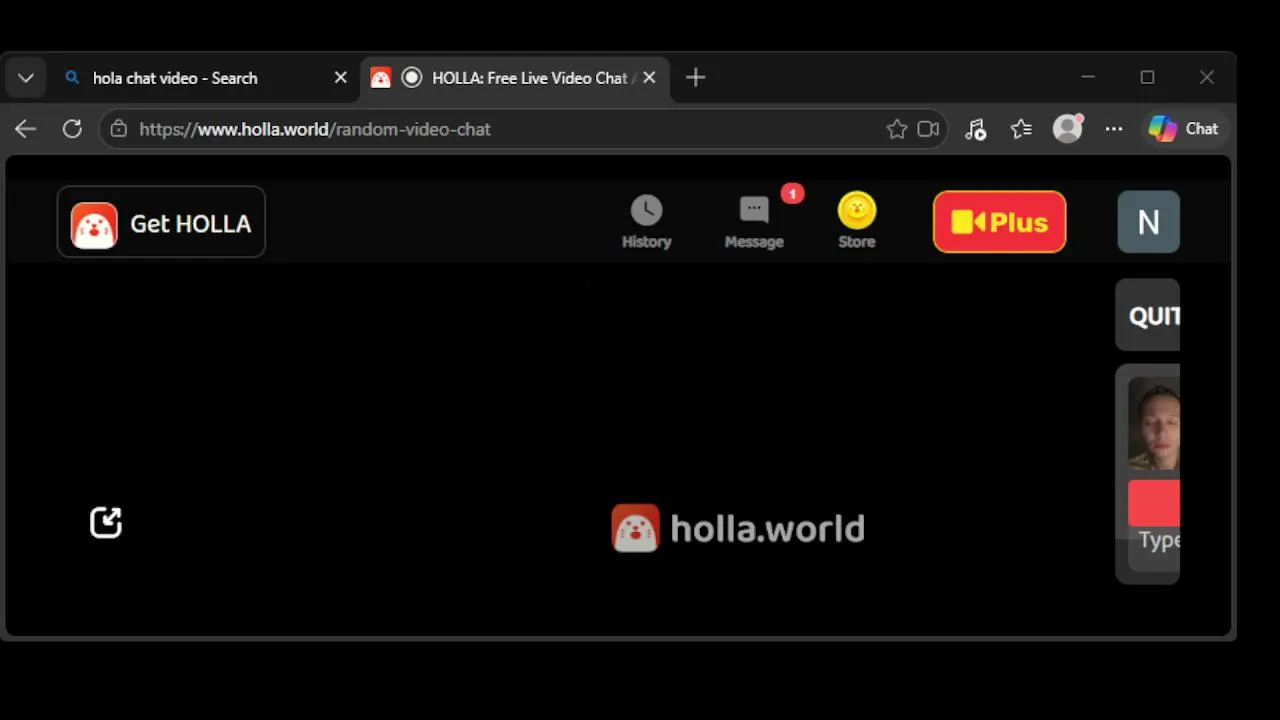
Task: Open a new browser tab
Action: pyautogui.click(x=696, y=78)
